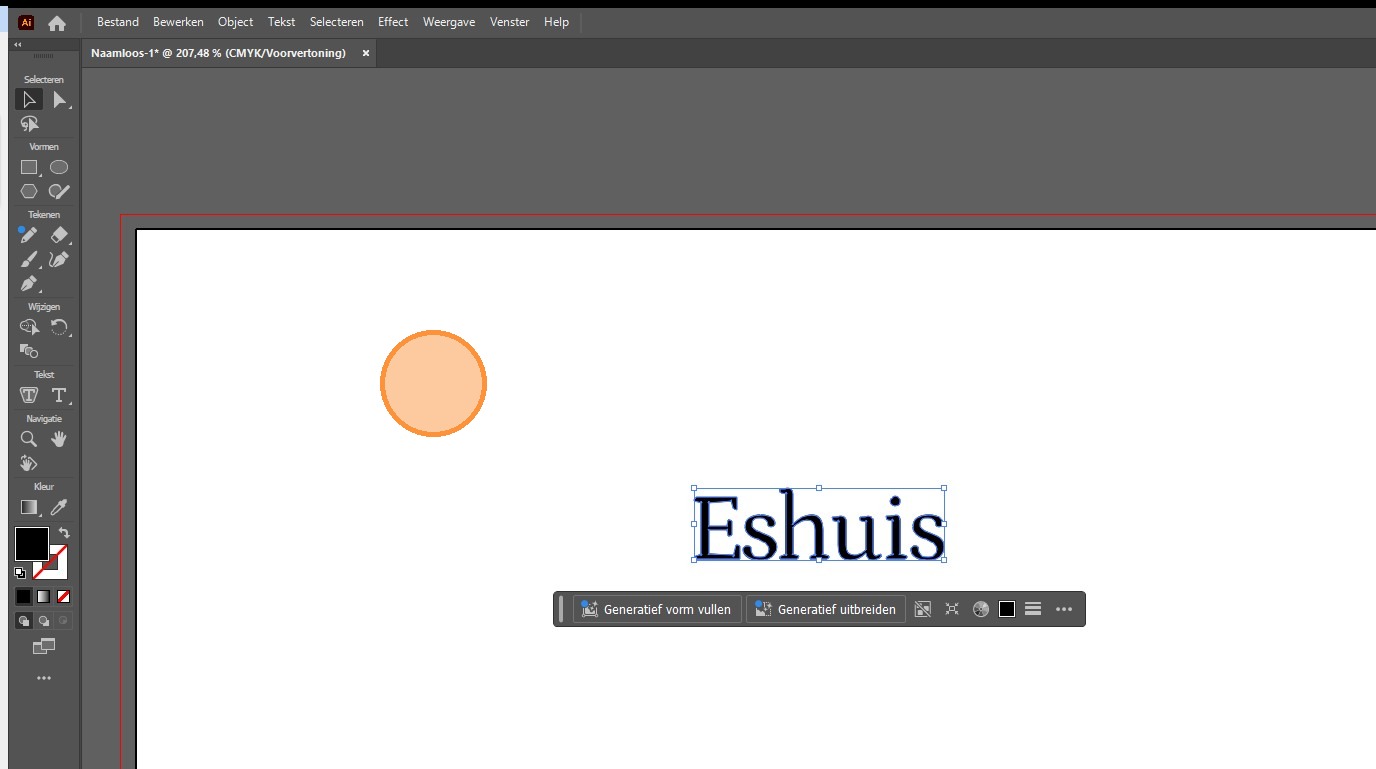Viewport: 1376px width, 769px height.
Task: Click the black Fill color box
Action: 31,544
